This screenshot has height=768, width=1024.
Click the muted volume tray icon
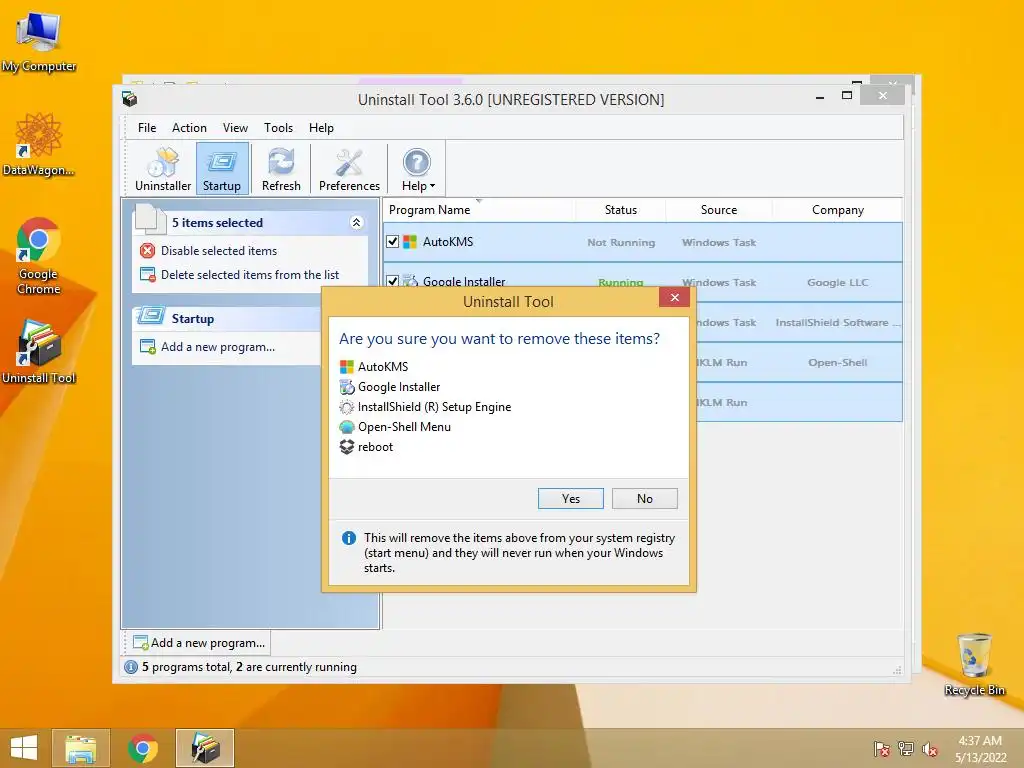[930, 749]
